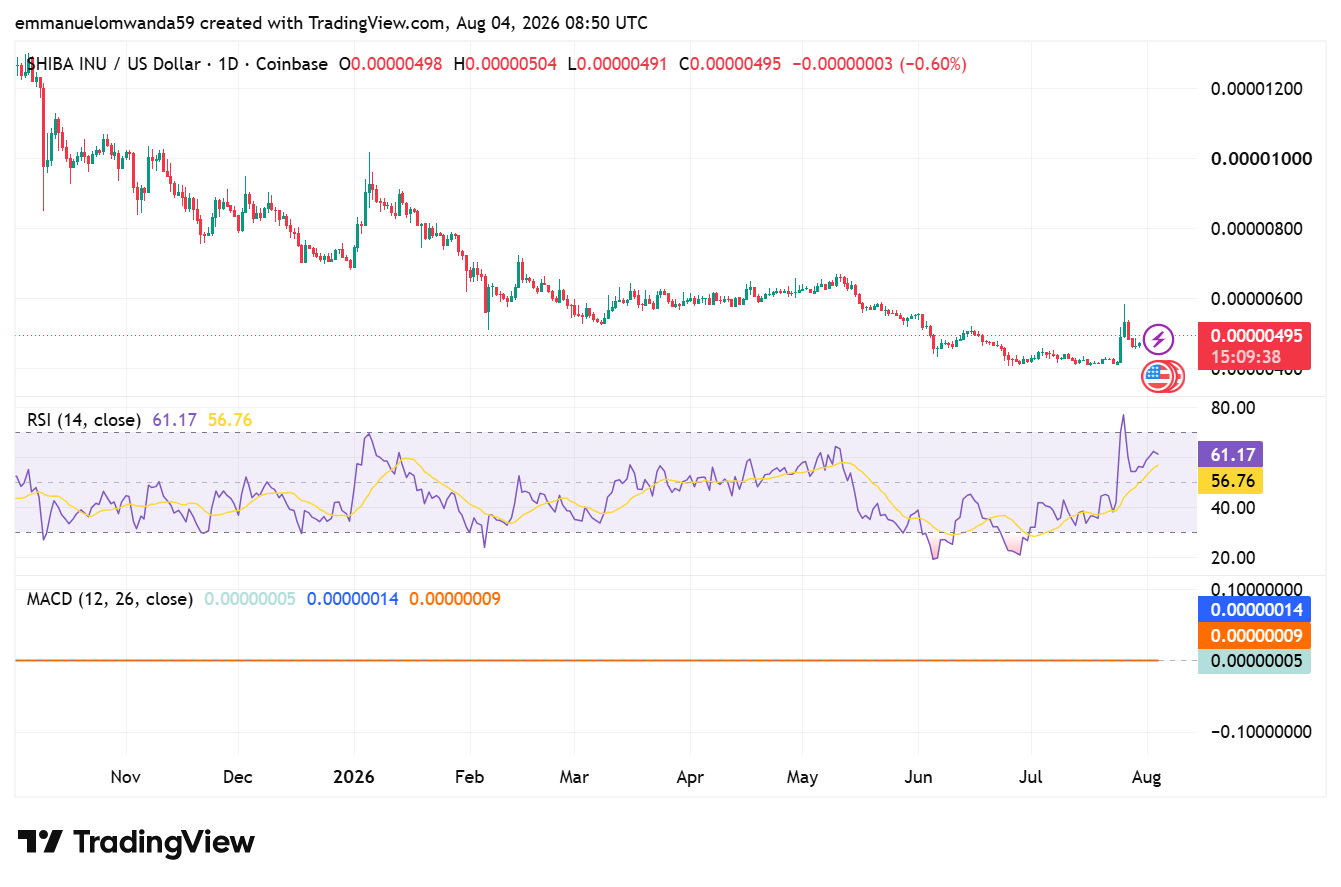Click the 2026 label on the time axis
Viewport: 1341px width, 887px height.
tap(353, 777)
